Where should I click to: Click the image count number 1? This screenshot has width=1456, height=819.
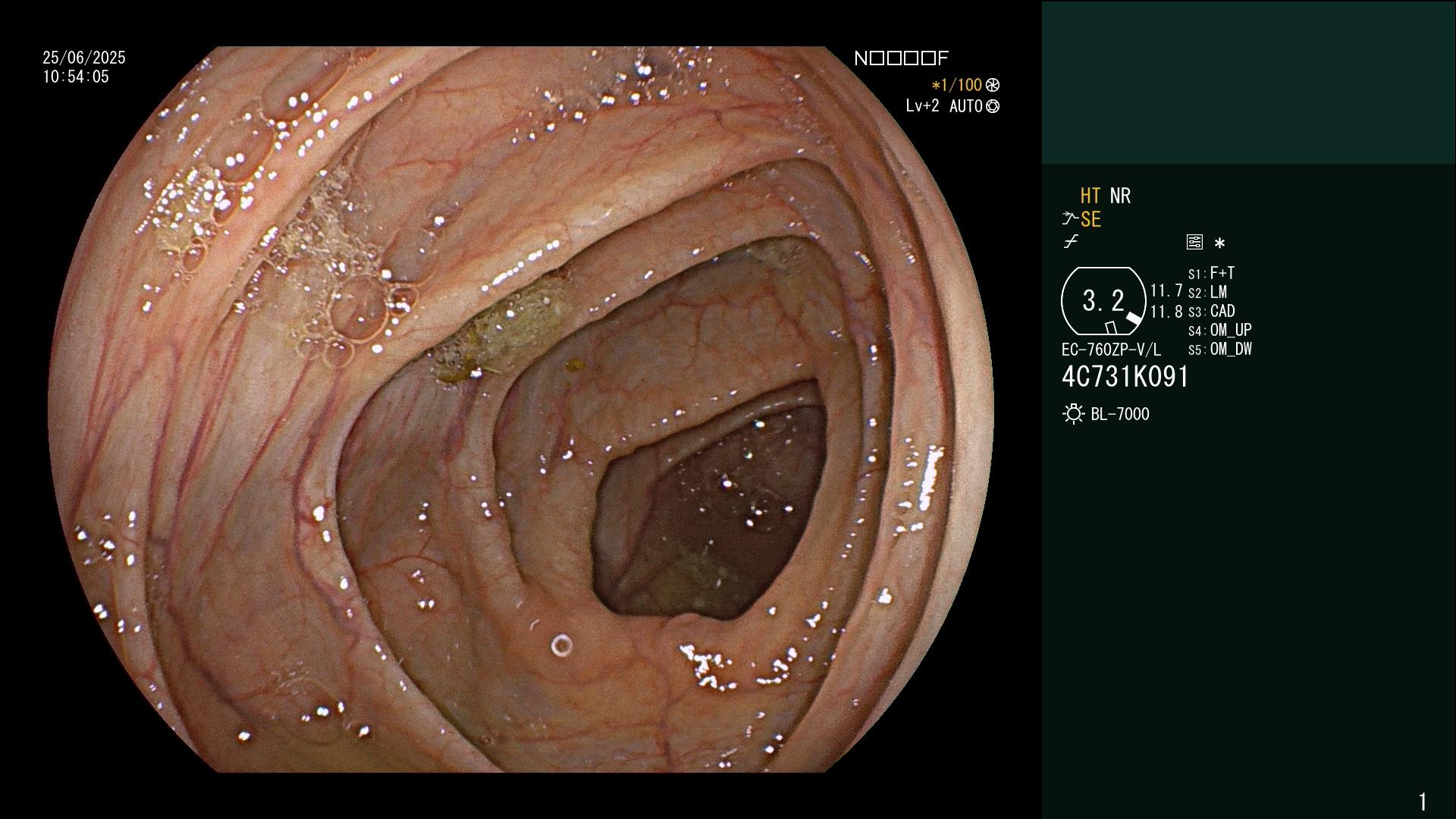point(1423,802)
